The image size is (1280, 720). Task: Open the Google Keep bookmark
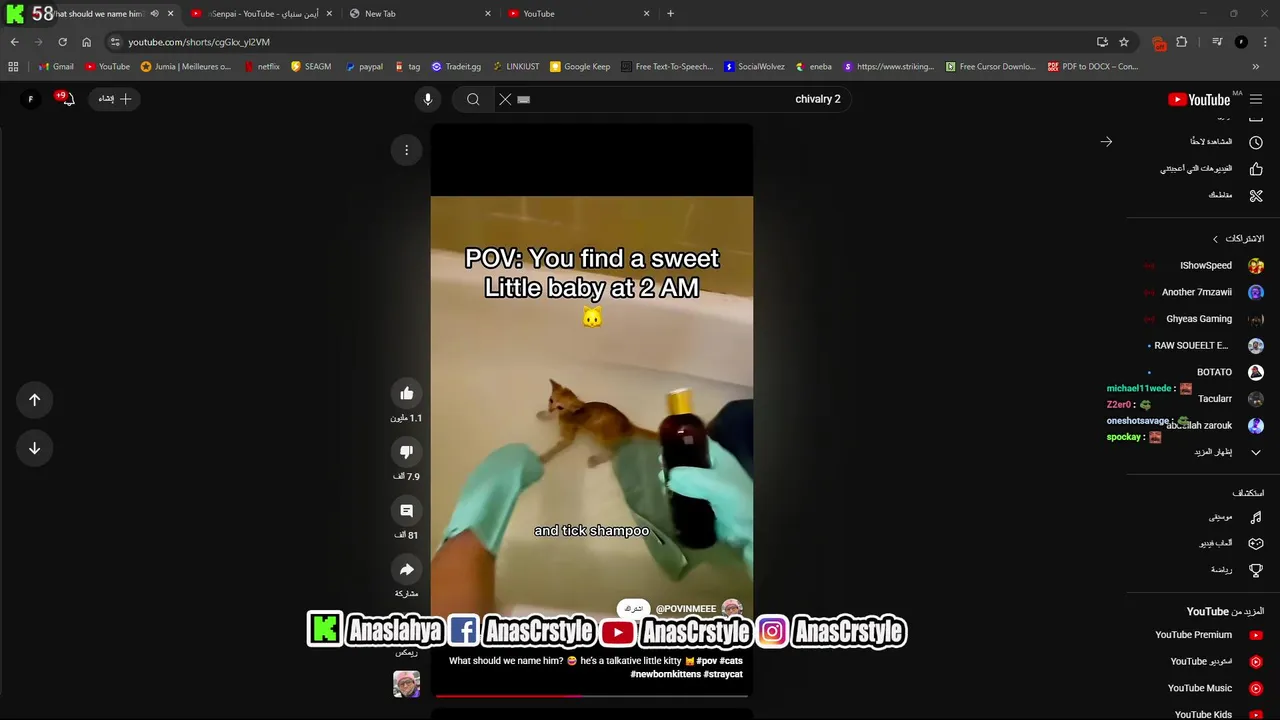point(580,66)
